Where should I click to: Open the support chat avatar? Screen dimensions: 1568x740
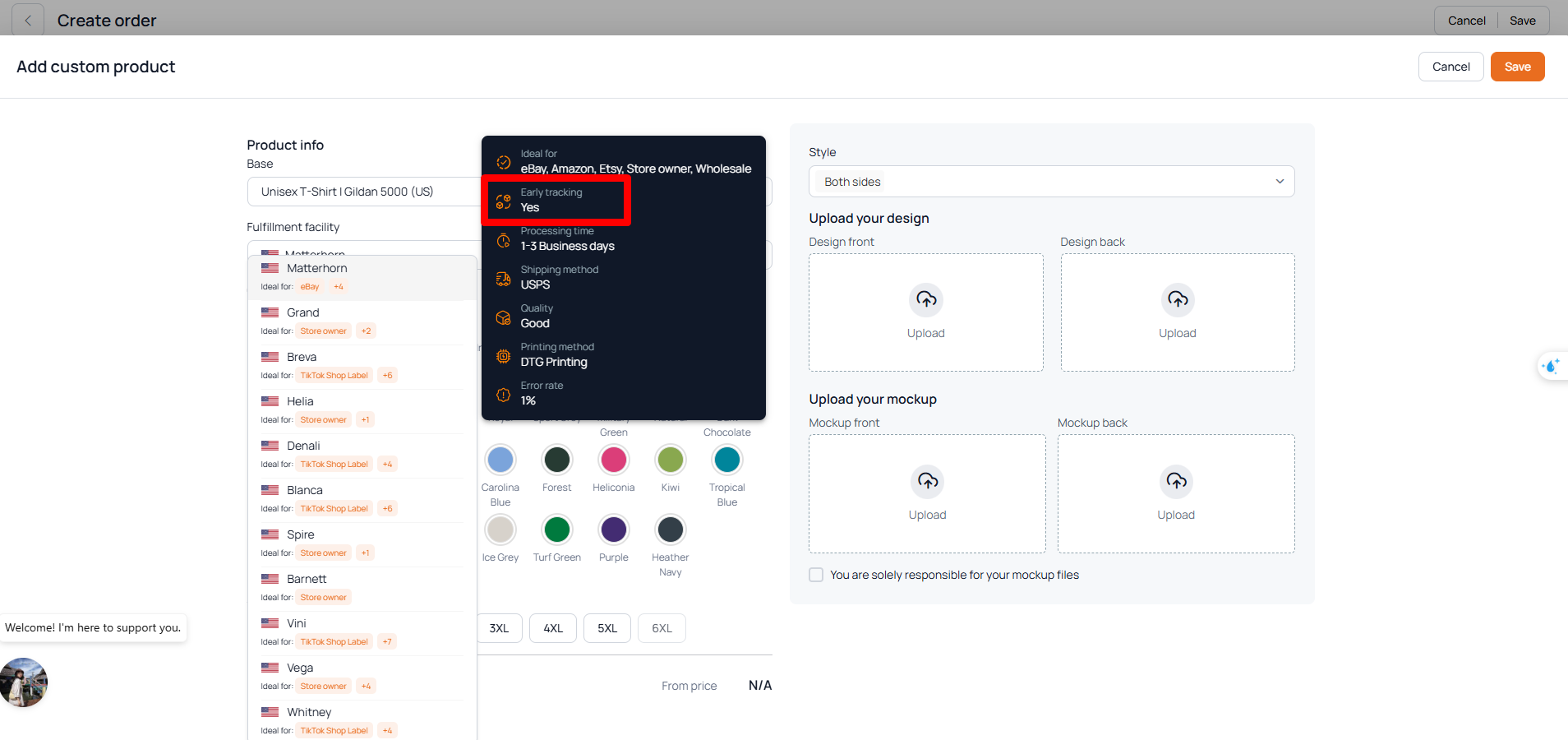click(x=24, y=682)
